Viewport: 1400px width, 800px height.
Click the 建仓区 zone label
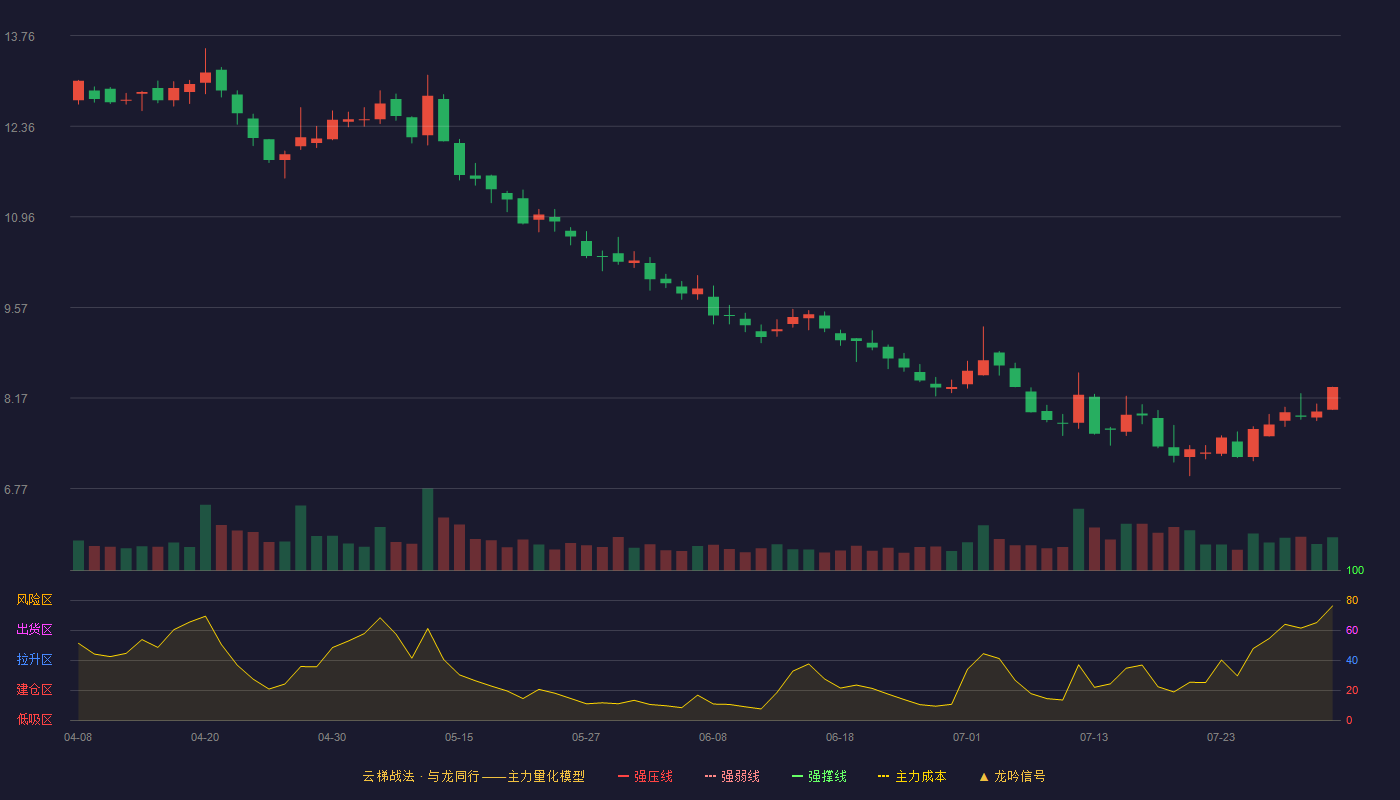34,690
